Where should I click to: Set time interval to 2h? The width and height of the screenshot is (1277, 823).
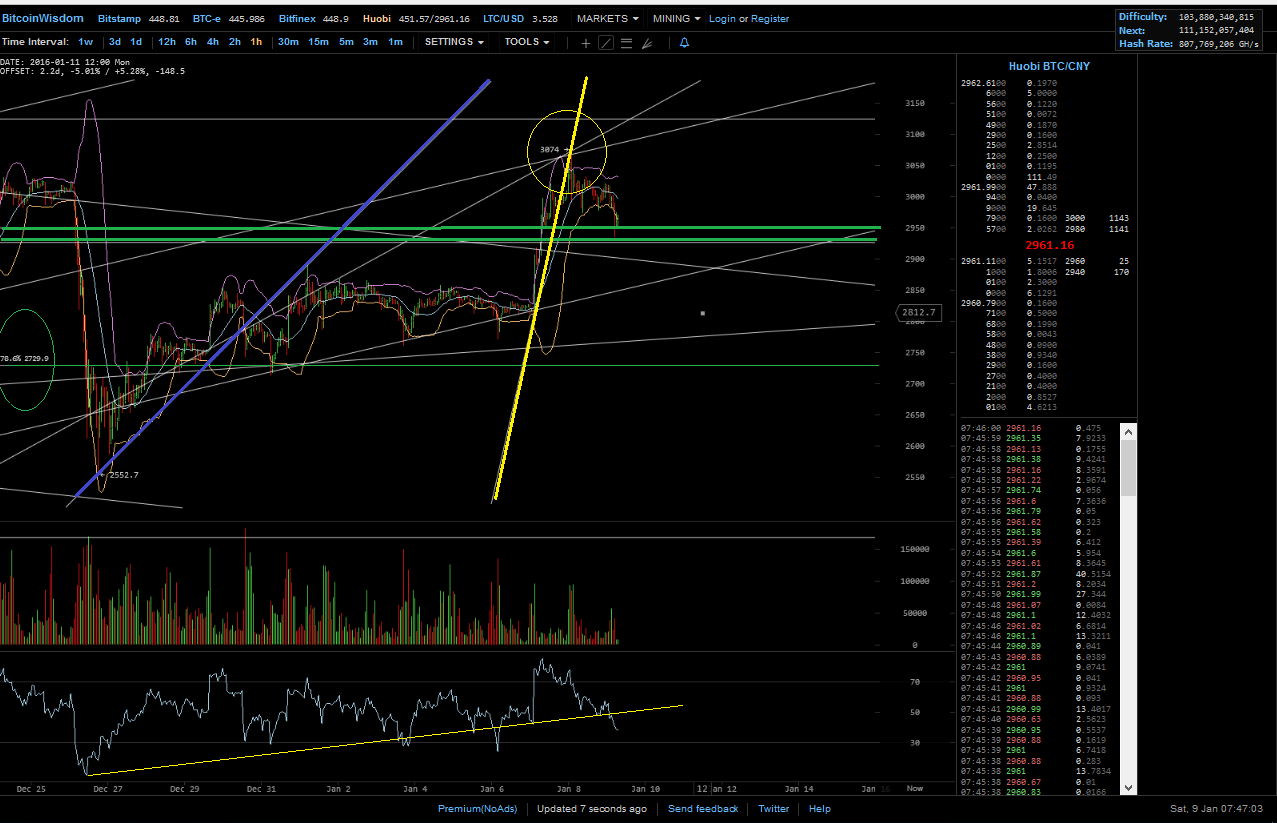tap(235, 42)
